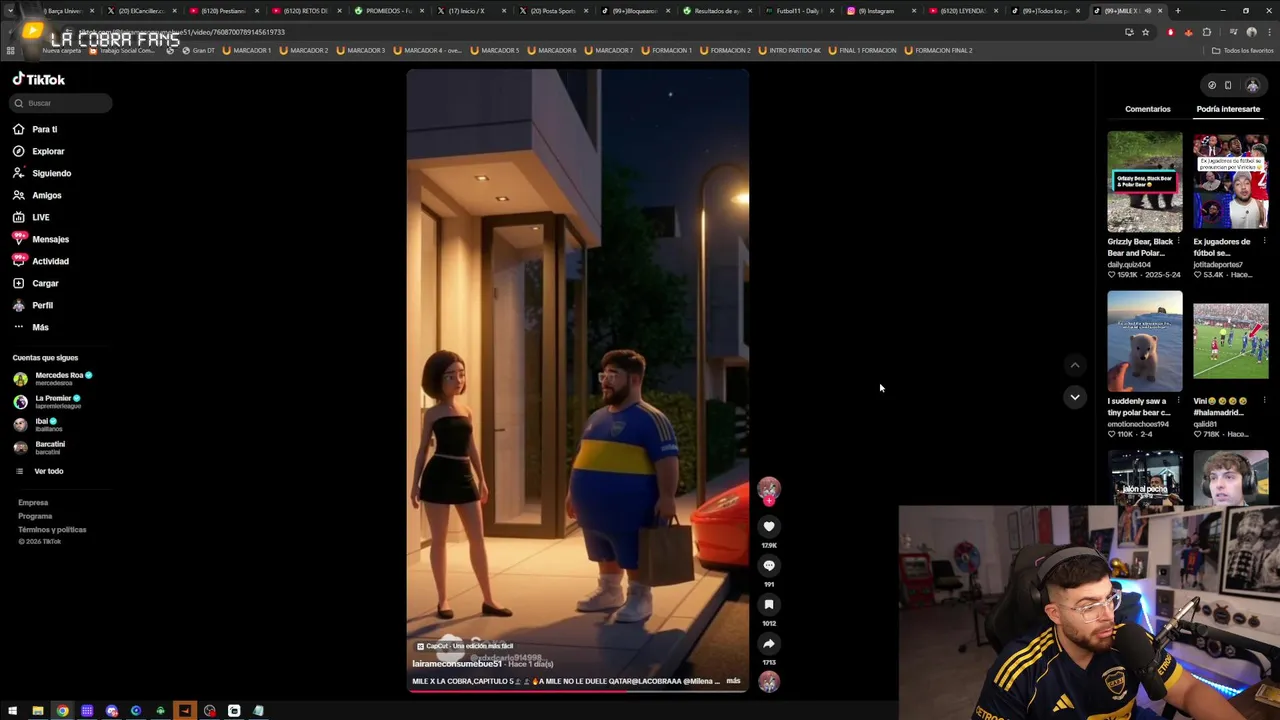View Actividad notifications
Image resolution: width=1280 pixels, height=720 pixels.
(40, 261)
